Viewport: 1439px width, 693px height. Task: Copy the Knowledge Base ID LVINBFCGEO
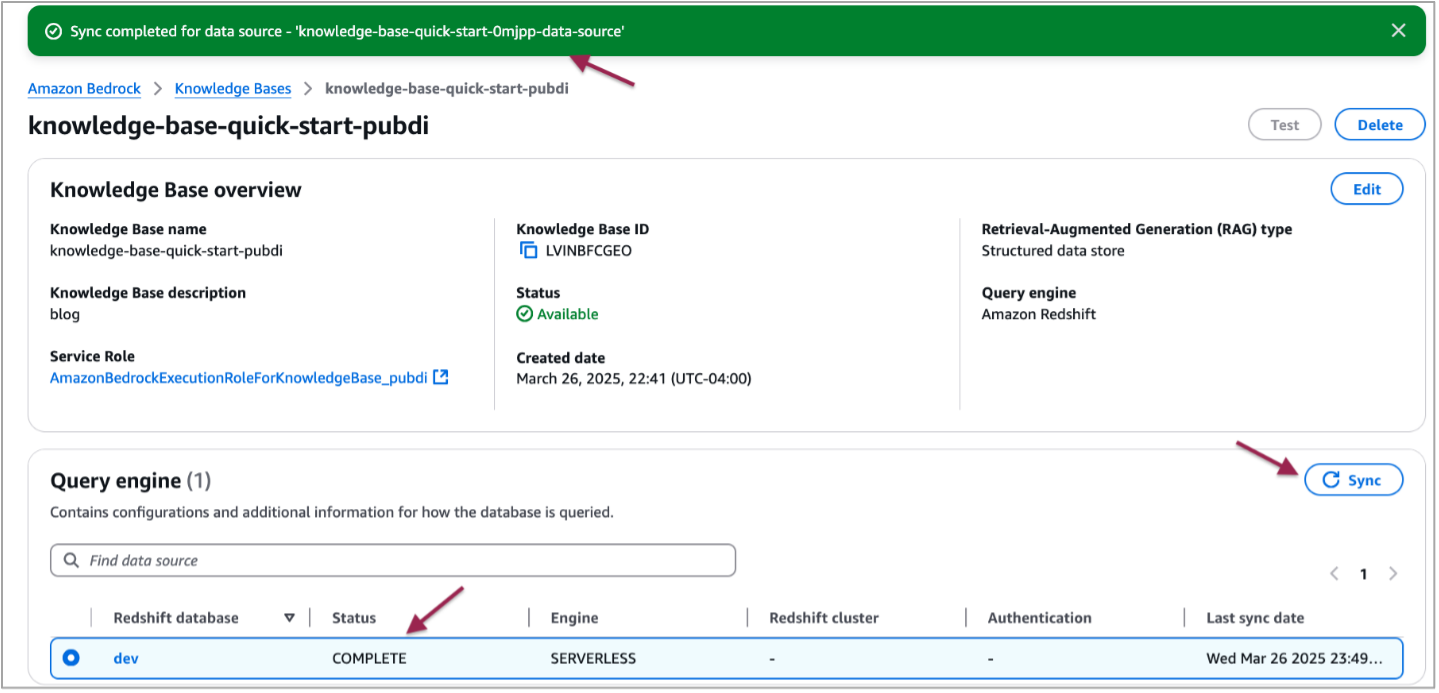527,251
